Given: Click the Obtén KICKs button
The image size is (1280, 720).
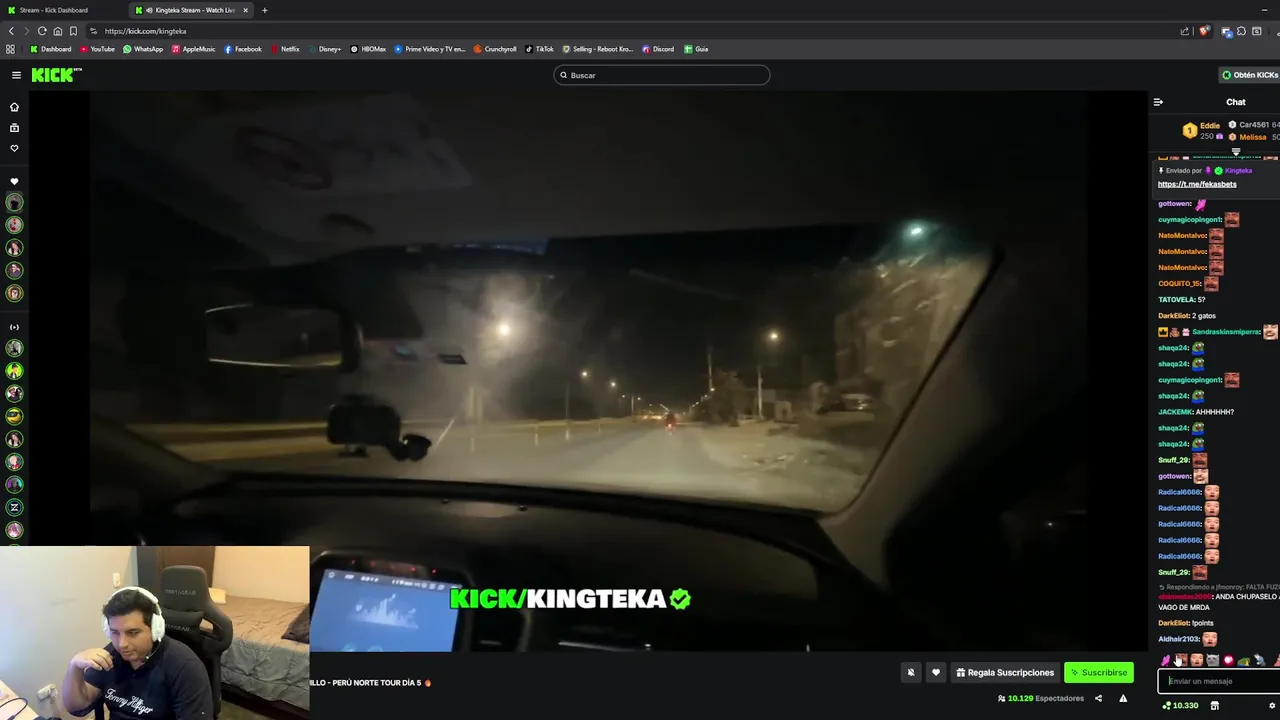Looking at the screenshot, I should coord(1249,75).
